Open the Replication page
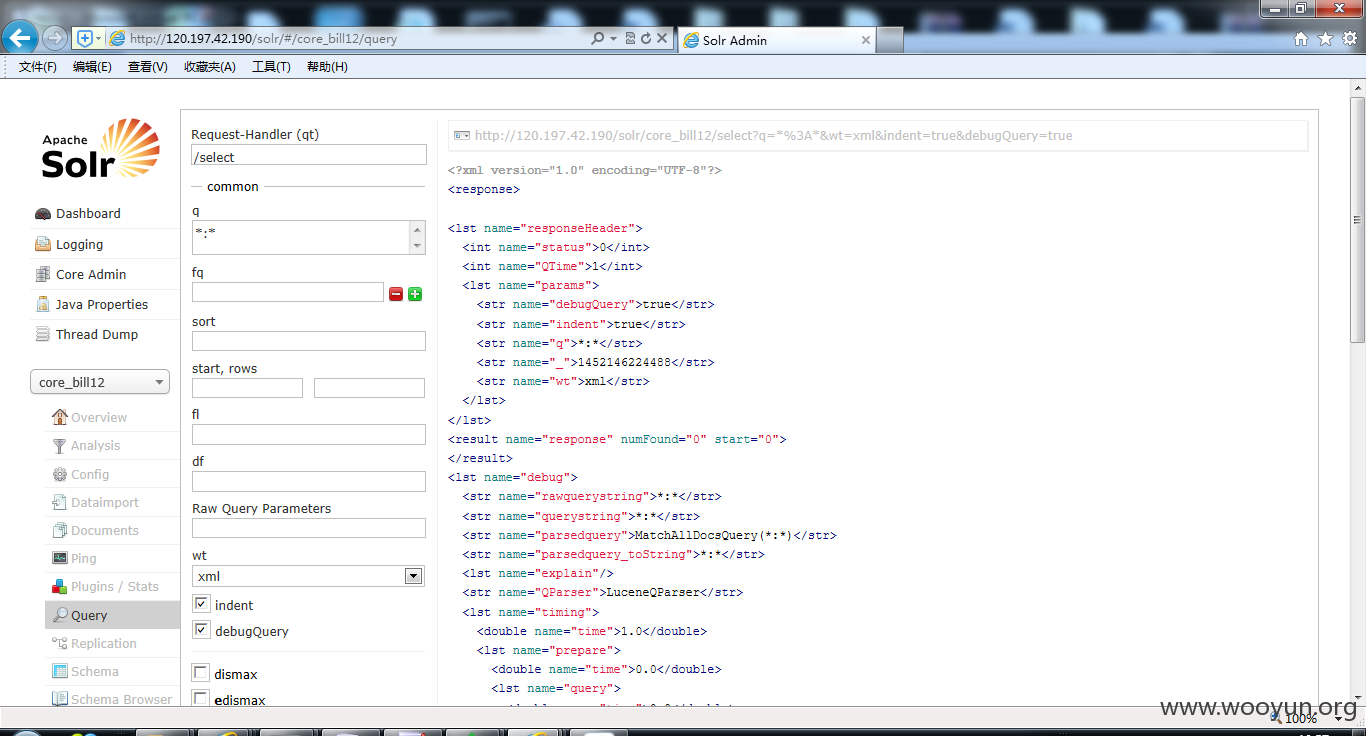 coord(95,643)
